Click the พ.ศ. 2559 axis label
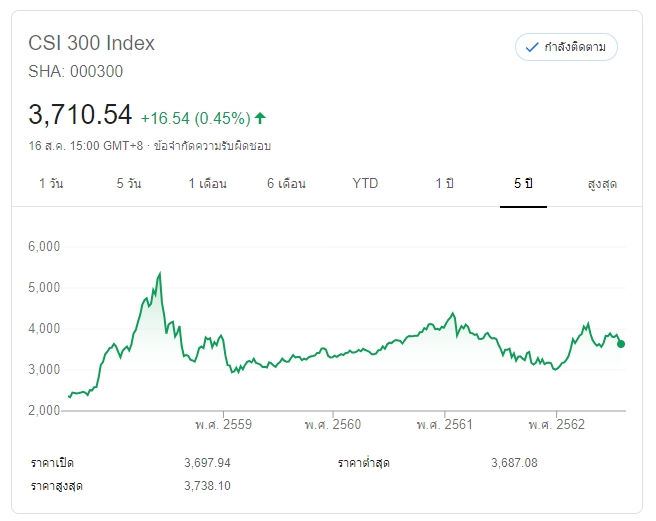This screenshot has height=521, width=656. pos(223,425)
